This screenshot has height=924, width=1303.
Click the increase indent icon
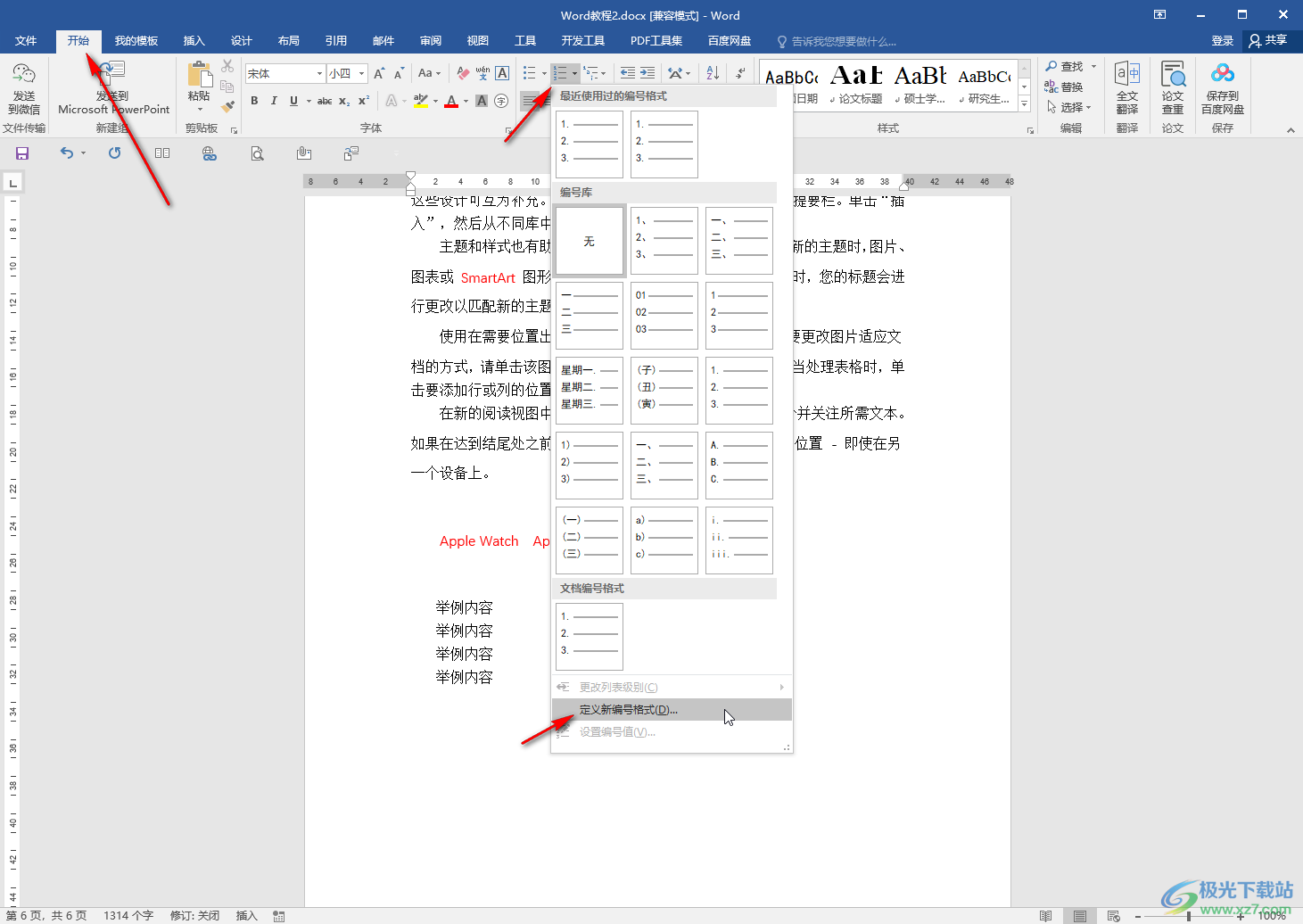647,73
